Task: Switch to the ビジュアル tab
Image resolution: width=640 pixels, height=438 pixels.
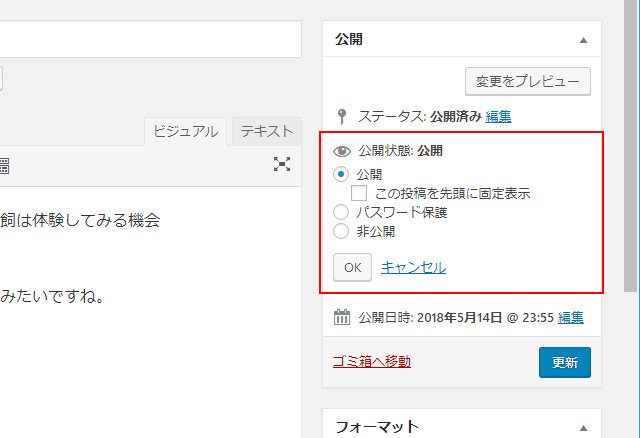Action: point(186,131)
